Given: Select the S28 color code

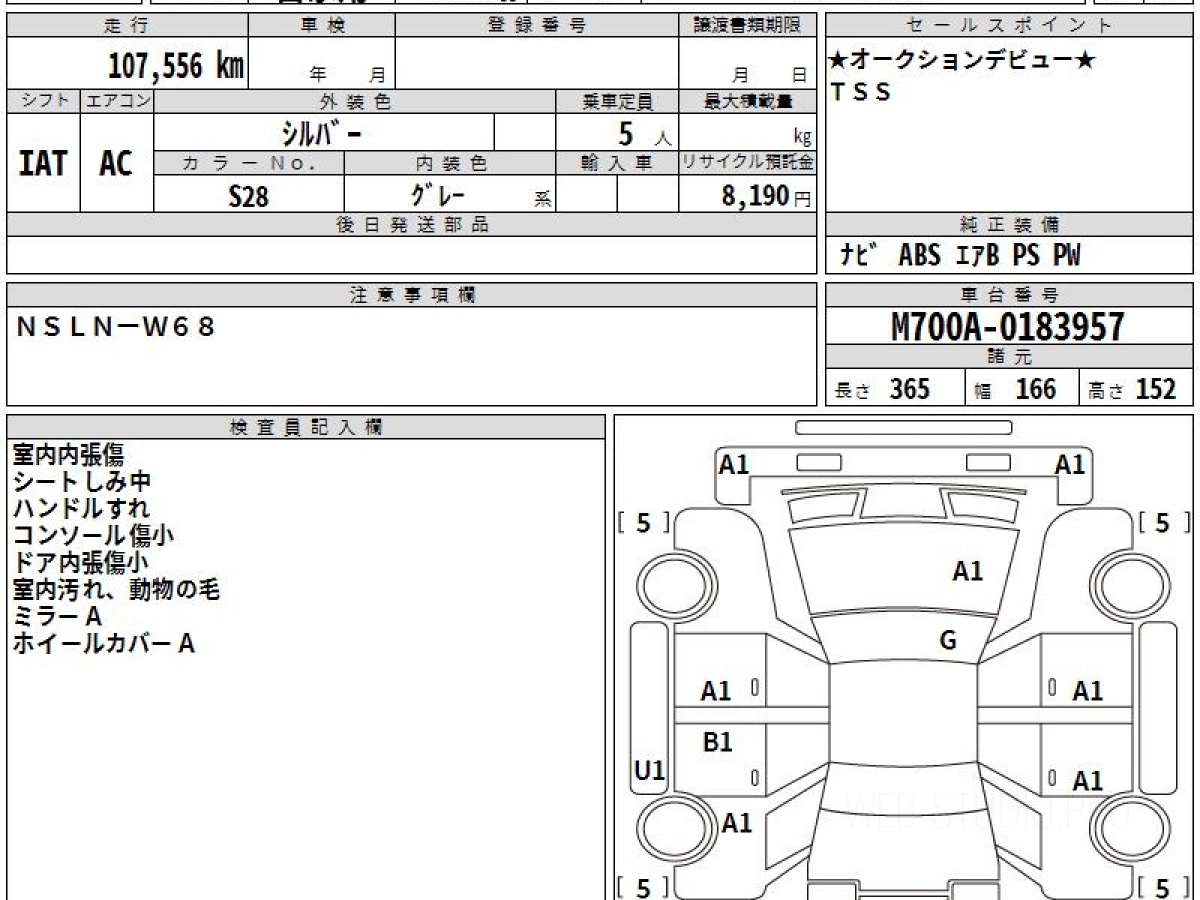Looking at the screenshot, I should [x=249, y=196].
